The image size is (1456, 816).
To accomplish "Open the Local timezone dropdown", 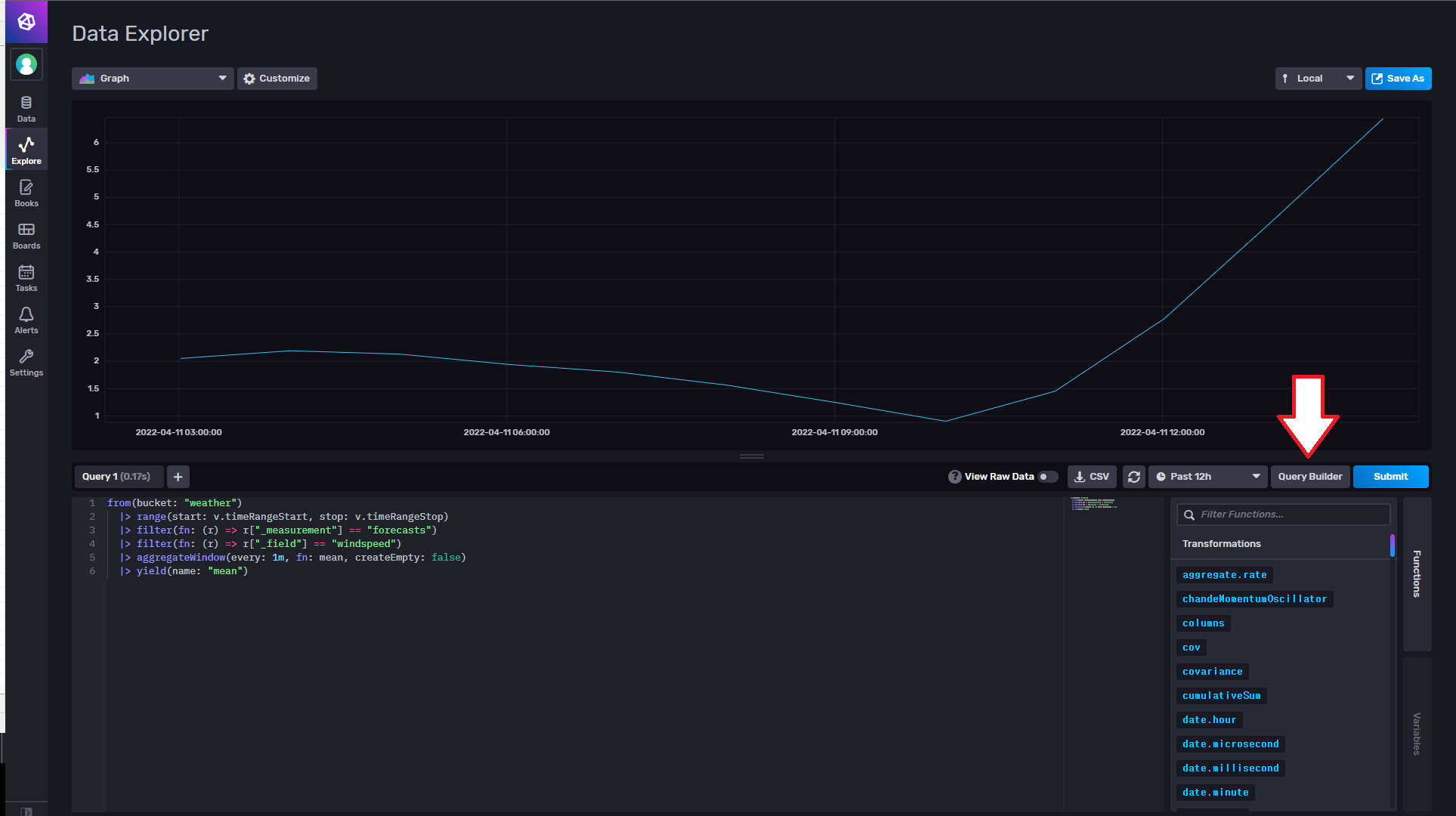I will click(x=1318, y=79).
